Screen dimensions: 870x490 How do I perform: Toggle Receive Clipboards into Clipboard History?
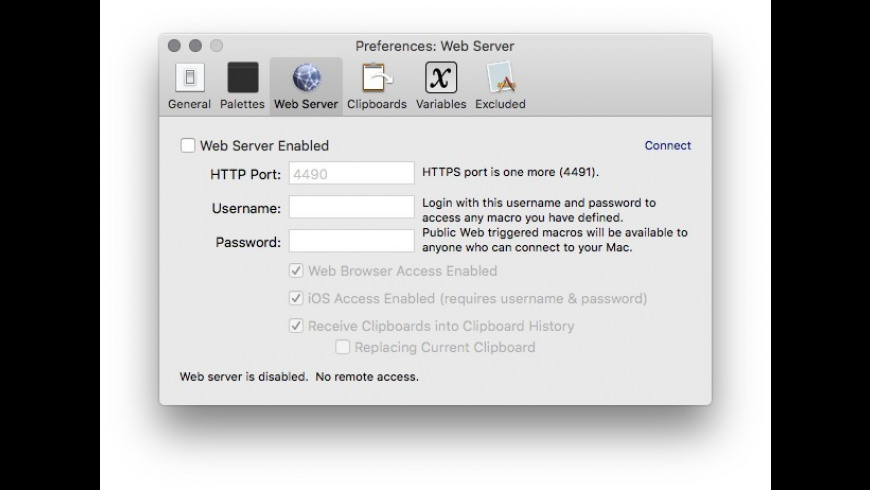296,326
